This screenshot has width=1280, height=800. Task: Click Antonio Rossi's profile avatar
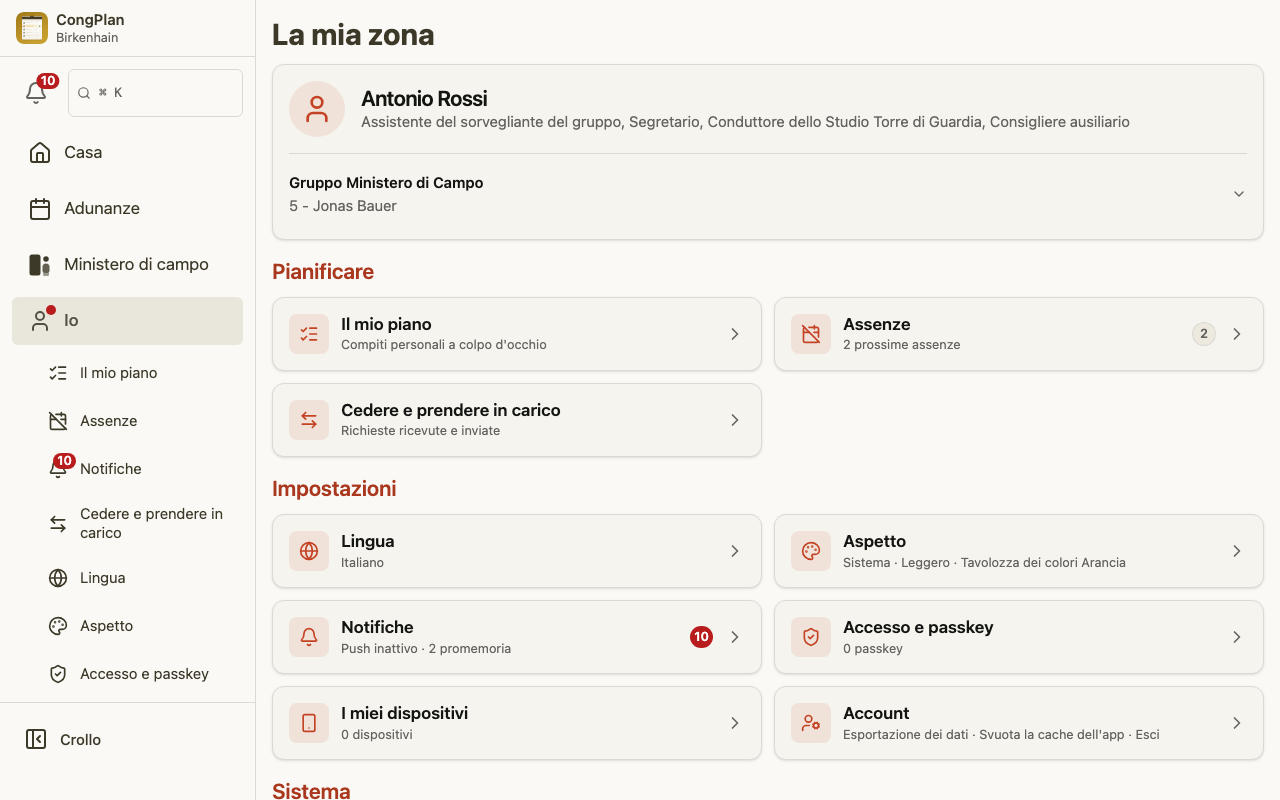317,109
